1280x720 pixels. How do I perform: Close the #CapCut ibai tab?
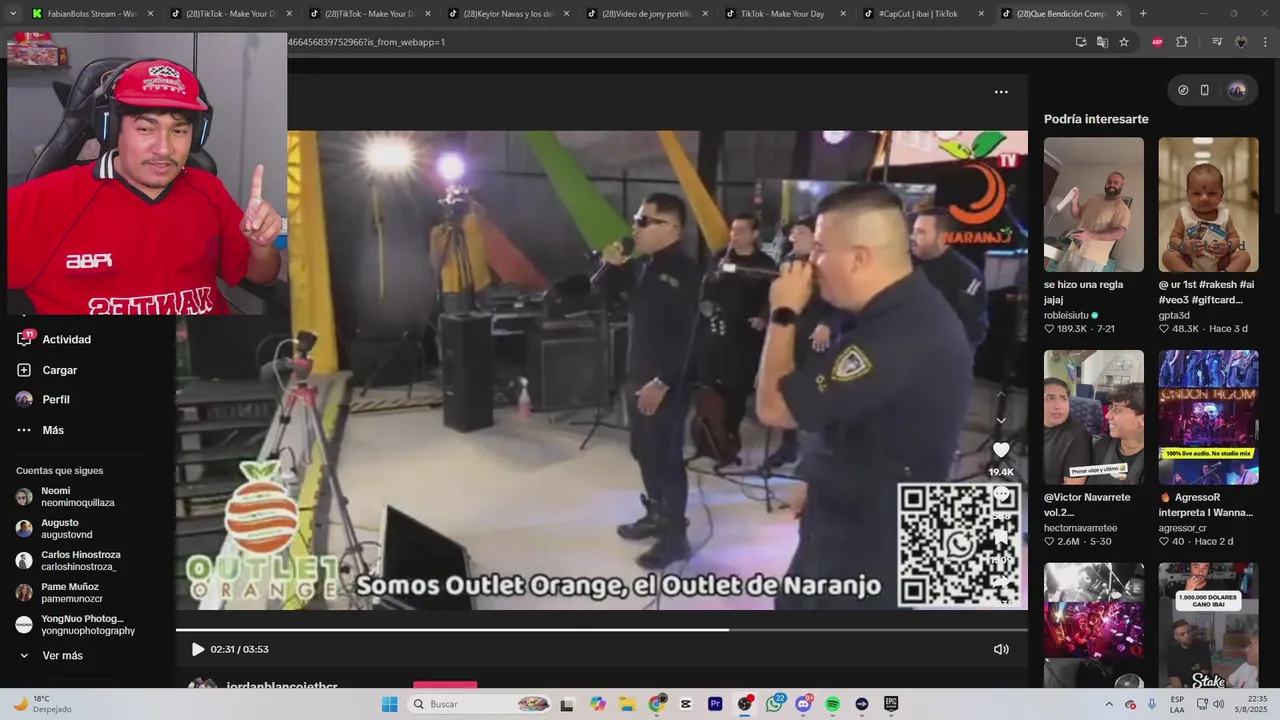coord(980,14)
